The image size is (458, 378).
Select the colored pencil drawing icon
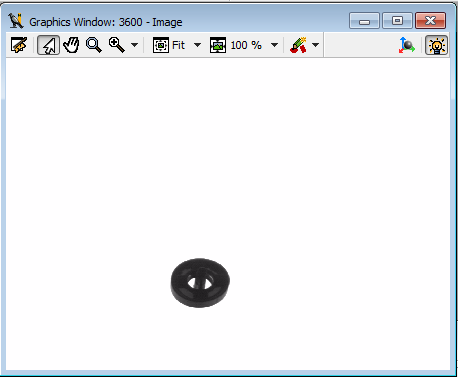tap(298, 45)
